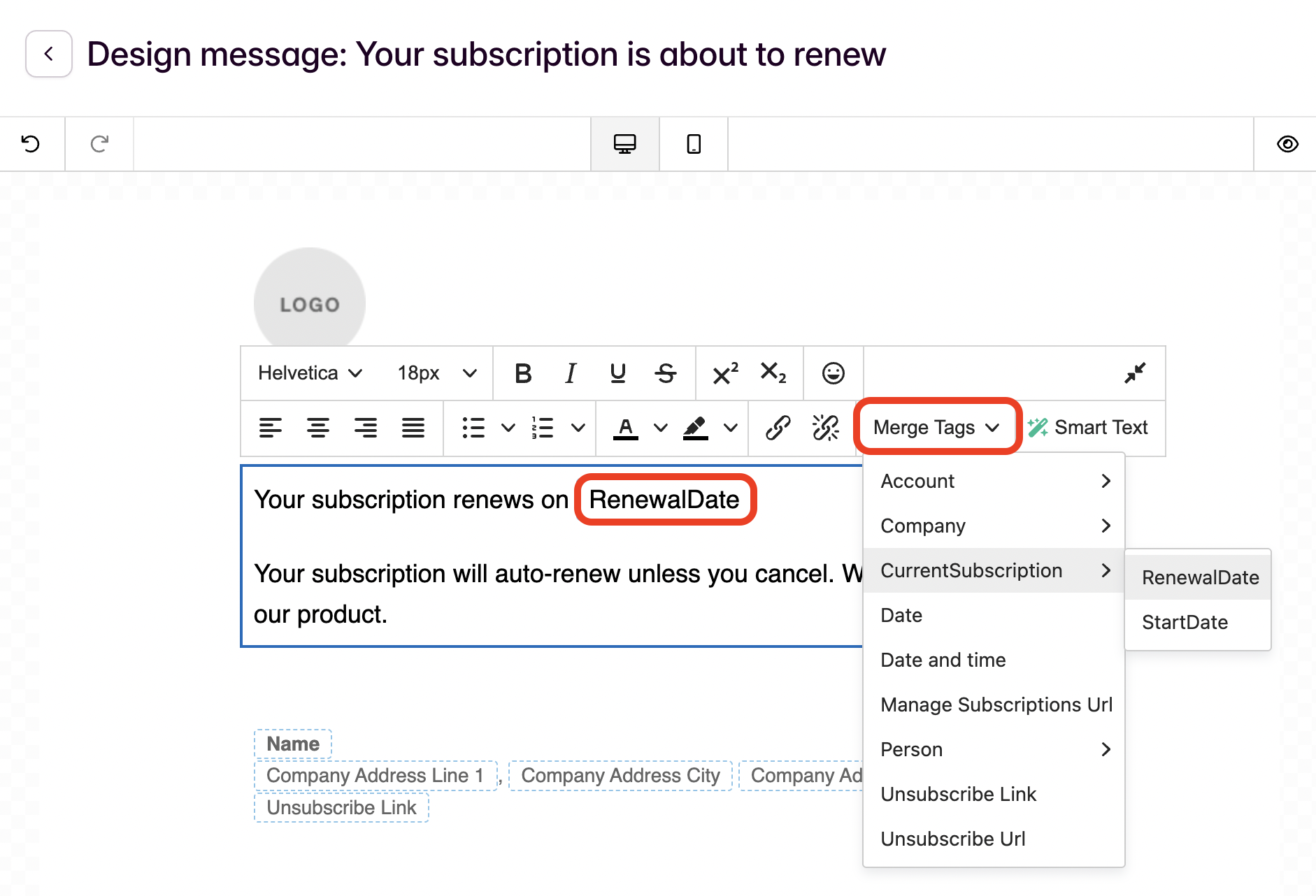The image size is (1316, 896).
Task: Insert a bulleted list
Action: [473, 428]
